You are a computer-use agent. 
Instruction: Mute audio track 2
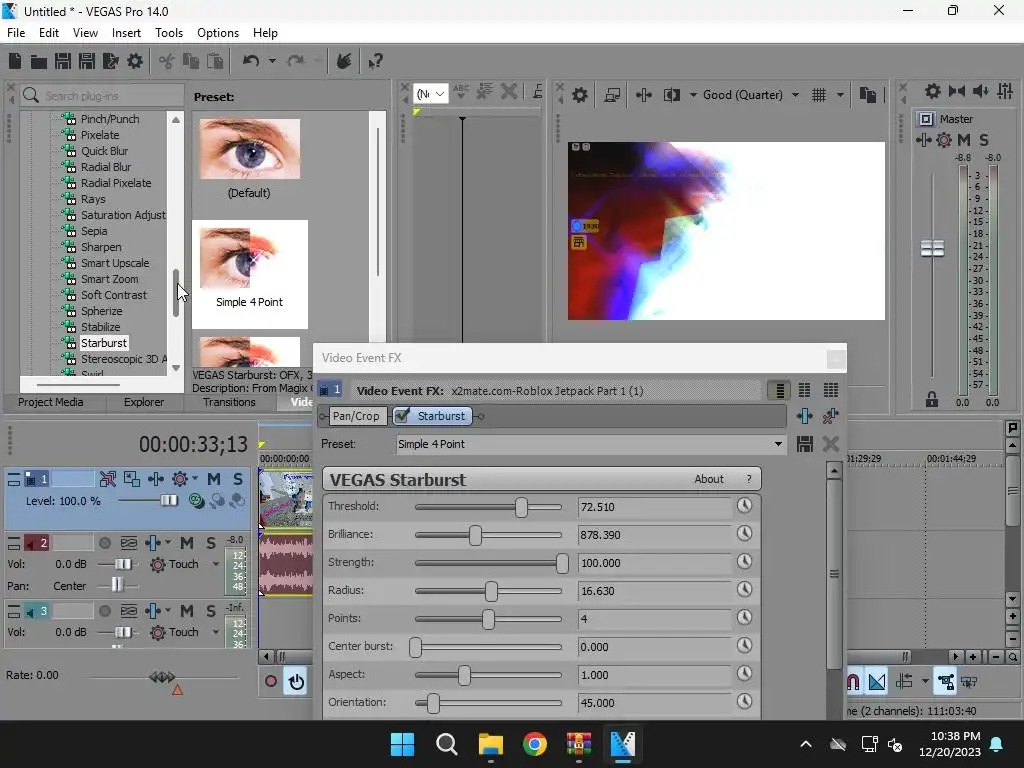click(187, 543)
